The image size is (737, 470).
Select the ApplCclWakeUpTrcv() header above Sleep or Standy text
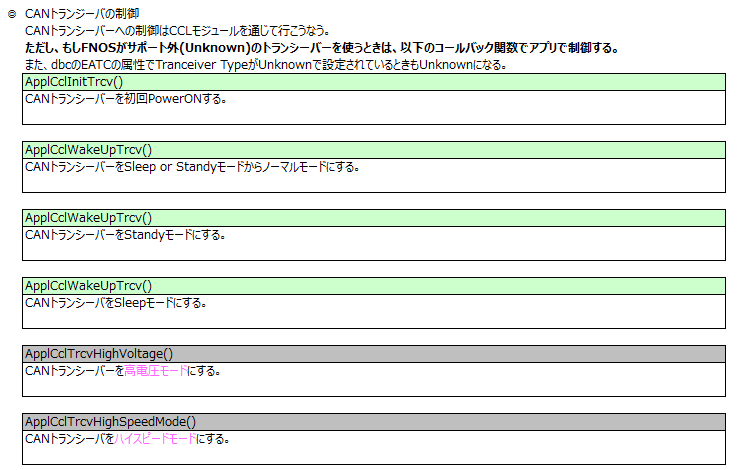coord(374,150)
